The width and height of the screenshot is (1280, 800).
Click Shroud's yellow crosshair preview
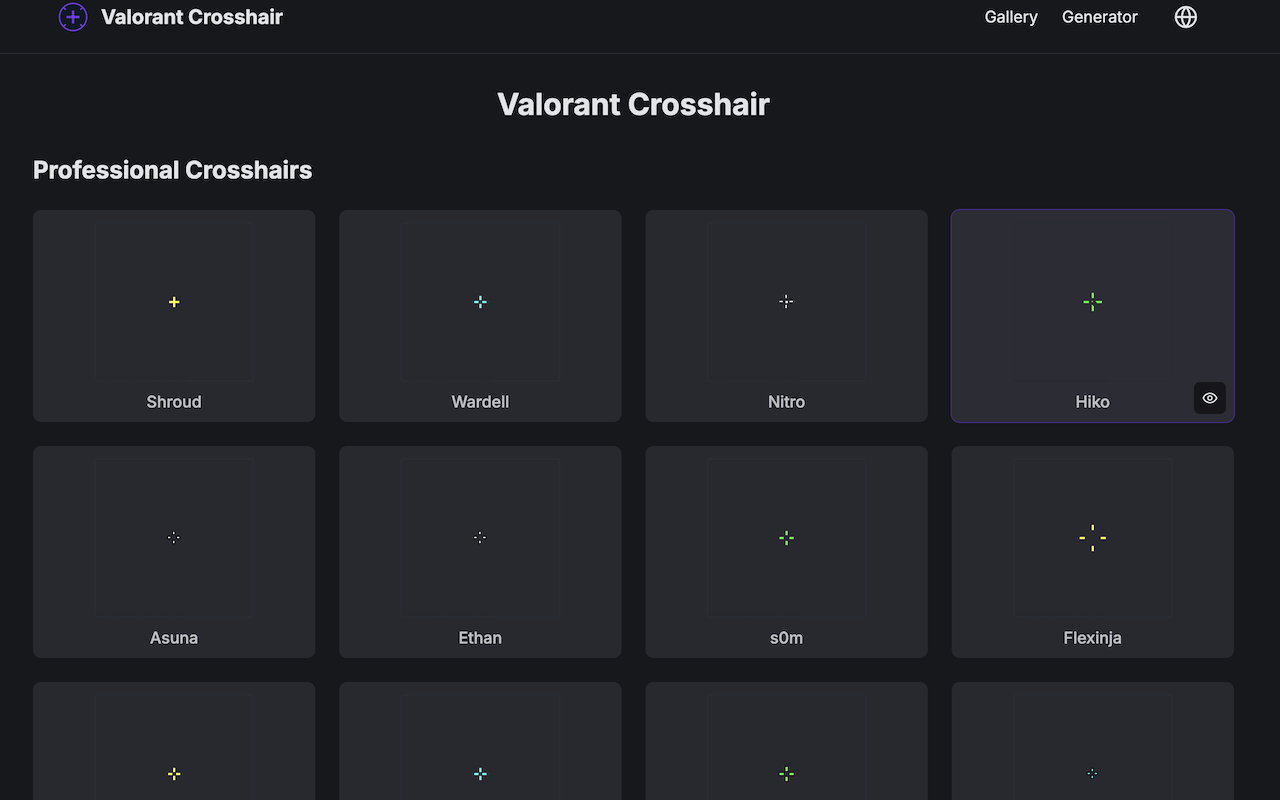(x=174, y=301)
